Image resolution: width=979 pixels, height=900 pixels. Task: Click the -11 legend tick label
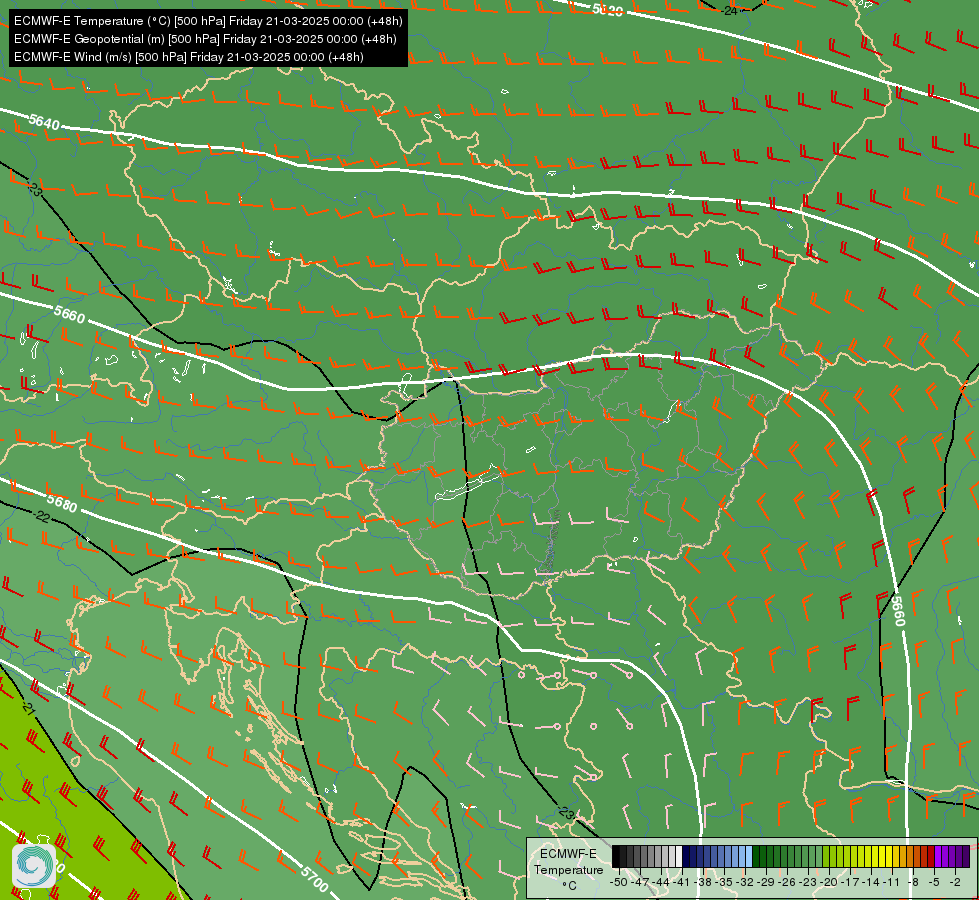[x=892, y=882]
